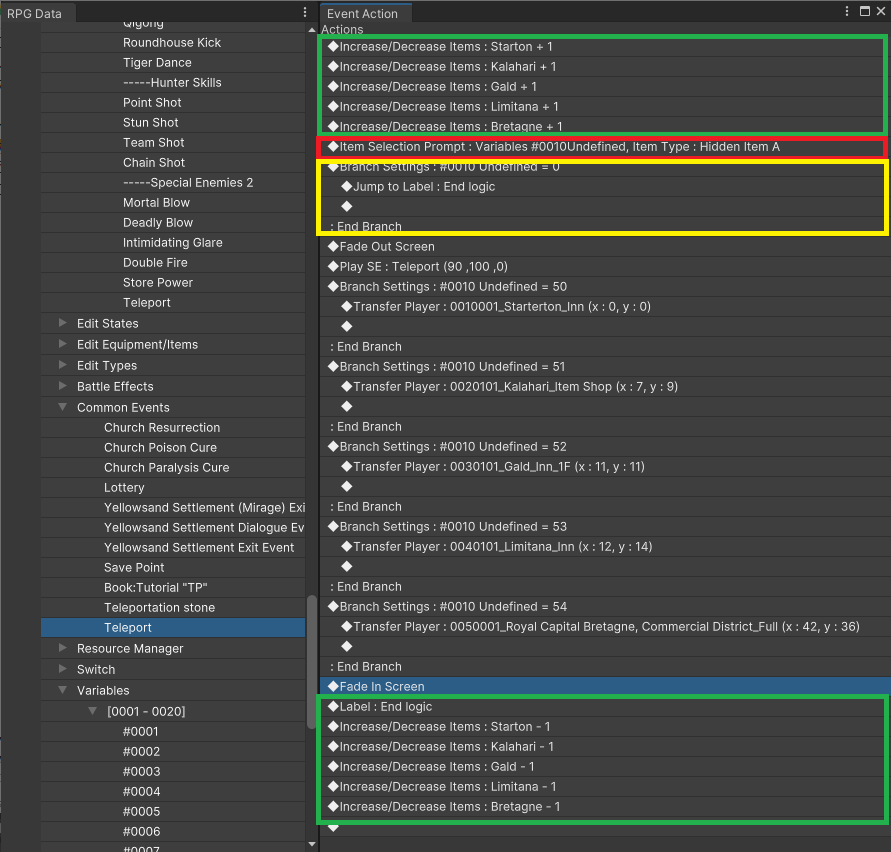The height and width of the screenshot is (852, 891).
Task: Click diamond beside Fade Out Screen action
Action: coord(334,246)
